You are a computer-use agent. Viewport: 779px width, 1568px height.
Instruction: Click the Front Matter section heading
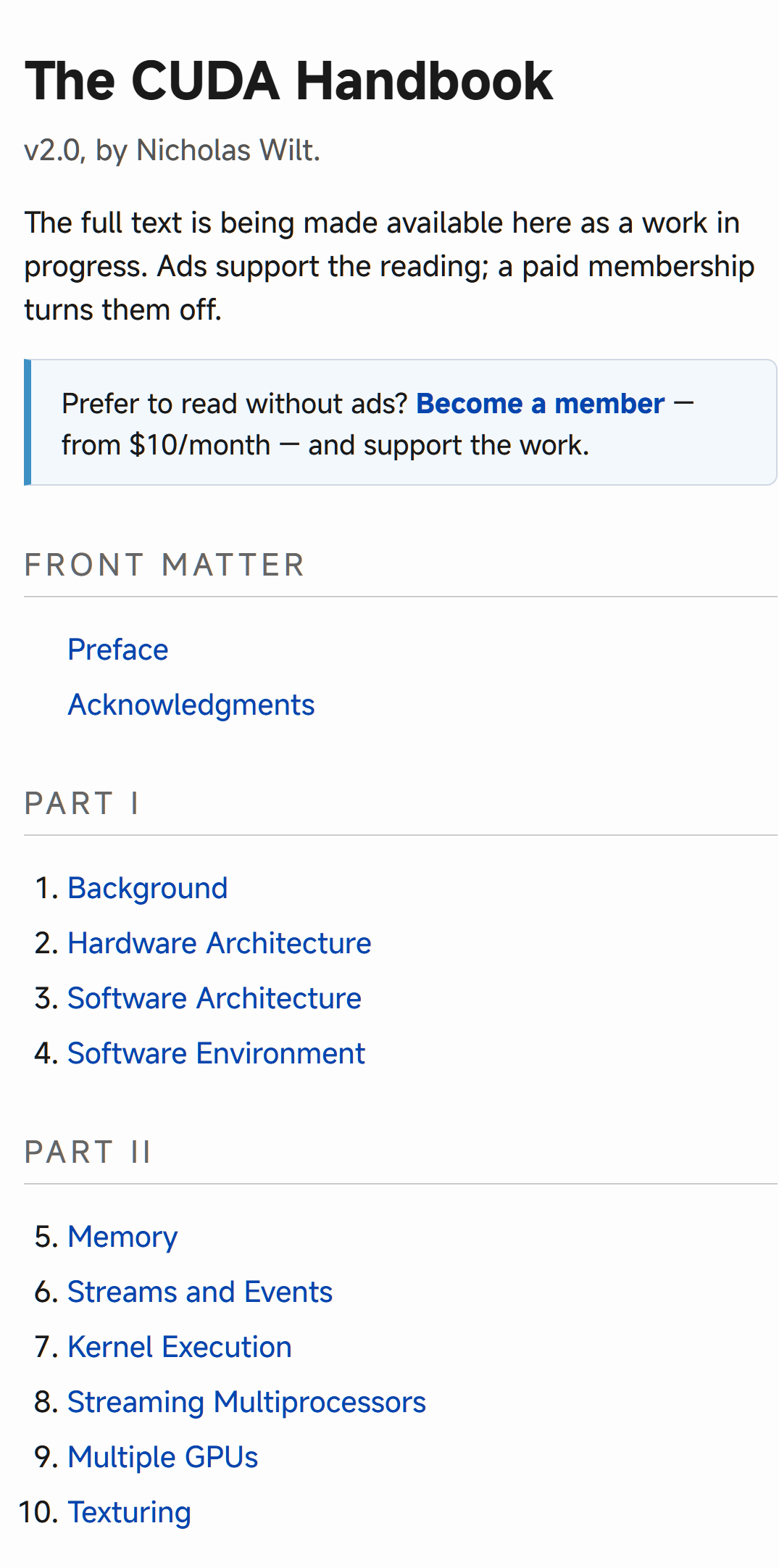(164, 565)
